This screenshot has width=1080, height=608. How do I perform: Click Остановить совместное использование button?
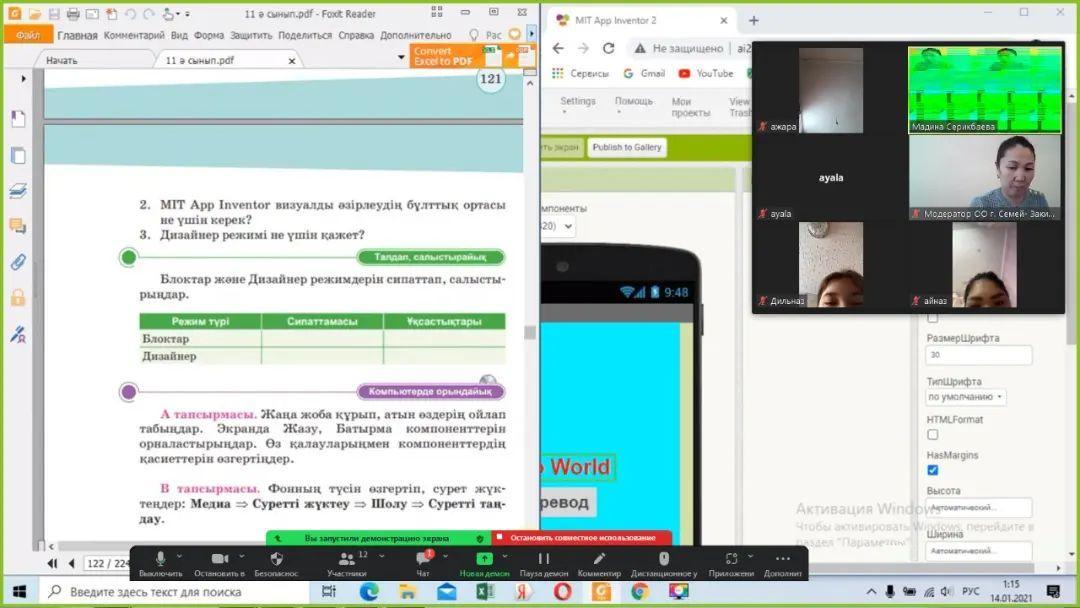point(583,538)
